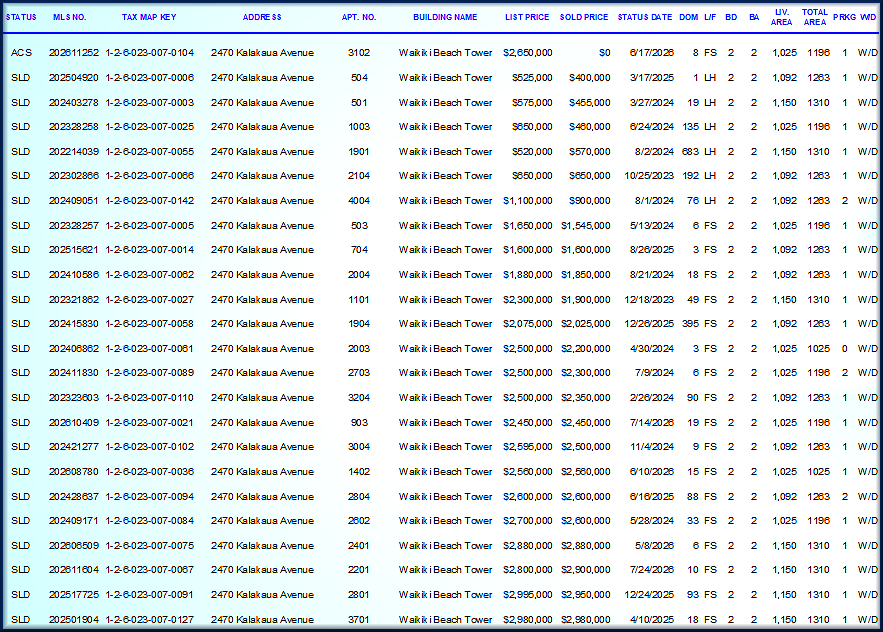The width and height of the screenshot is (883, 632).
Task: Click the STATUS DATE column header
Action: (x=645, y=17)
